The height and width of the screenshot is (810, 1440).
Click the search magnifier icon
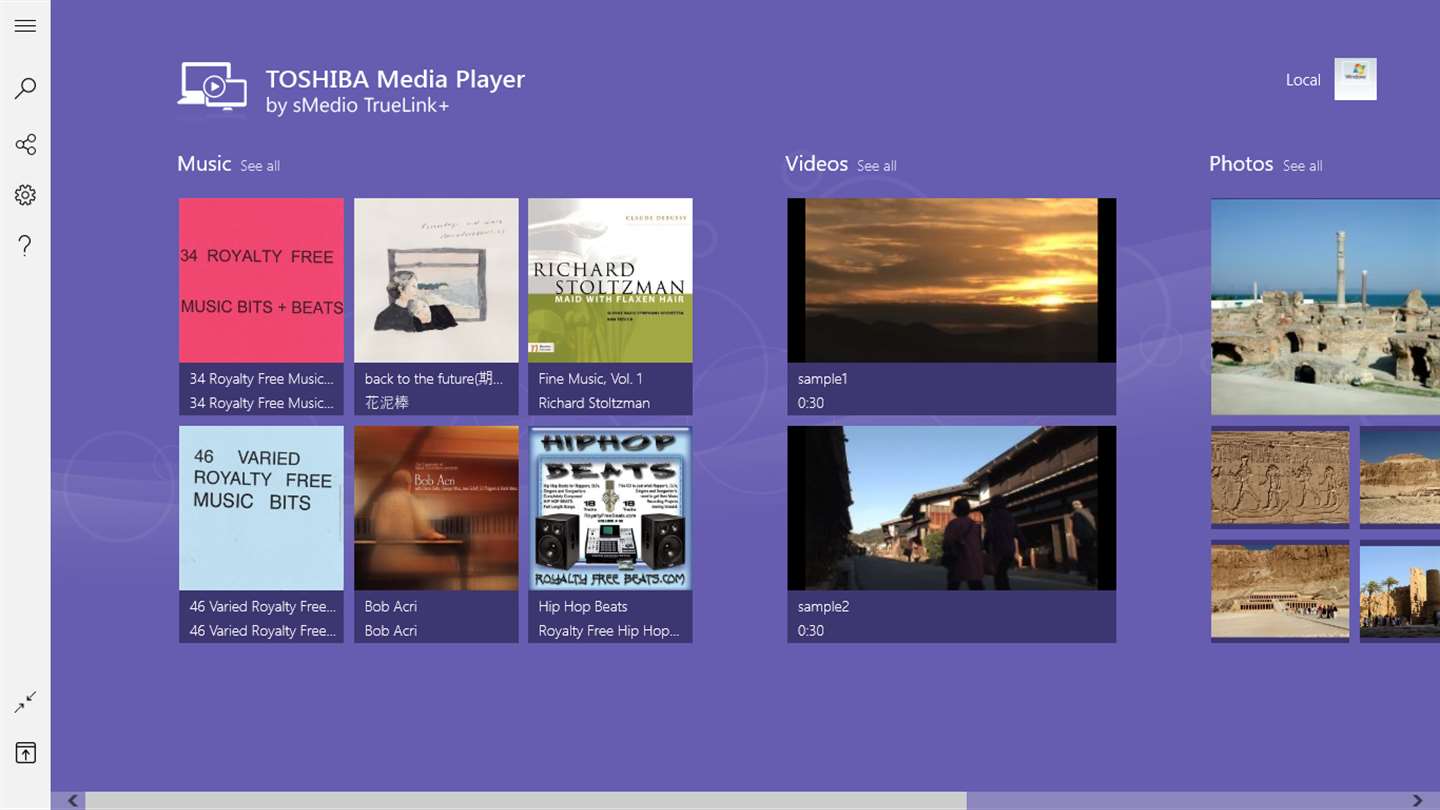pos(25,88)
